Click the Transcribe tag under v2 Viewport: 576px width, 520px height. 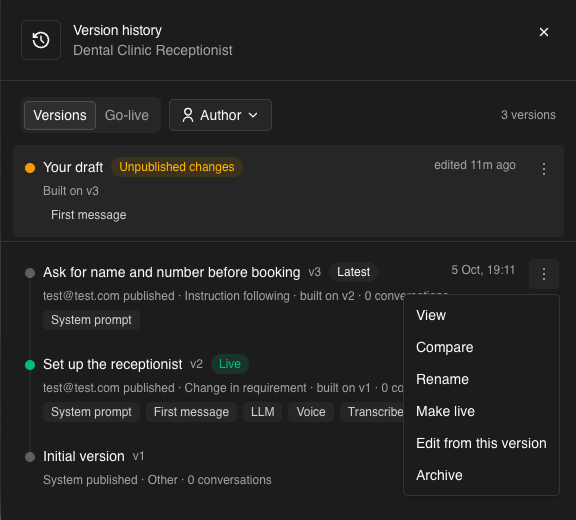tap(372, 412)
